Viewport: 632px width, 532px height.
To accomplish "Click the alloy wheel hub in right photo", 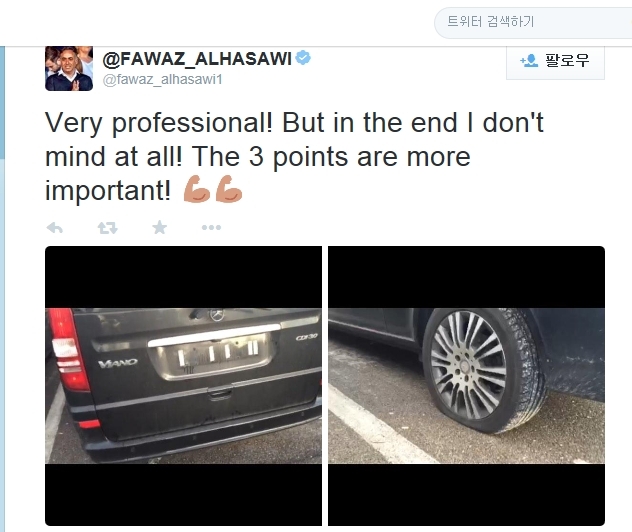I will coord(468,365).
